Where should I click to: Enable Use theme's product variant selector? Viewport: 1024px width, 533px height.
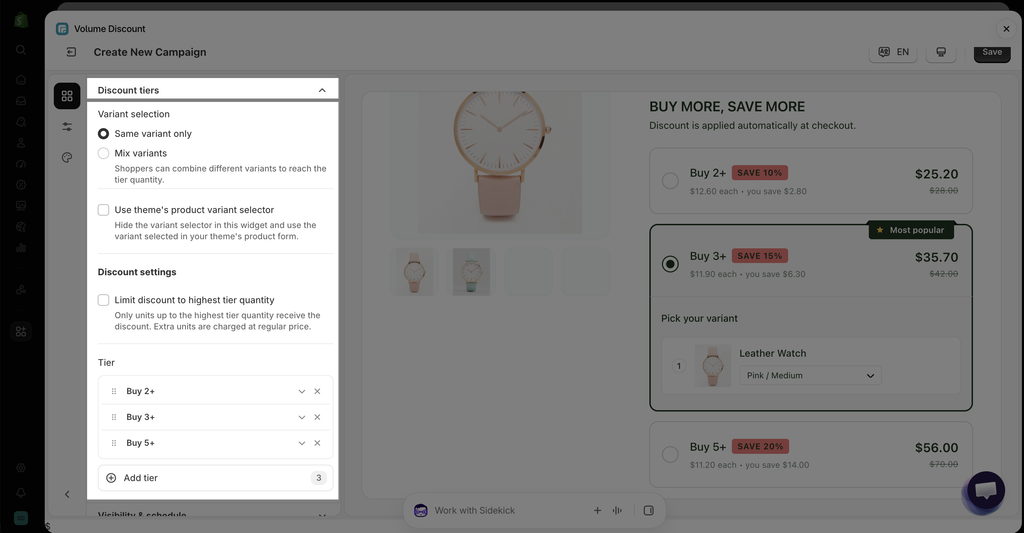(103, 210)
